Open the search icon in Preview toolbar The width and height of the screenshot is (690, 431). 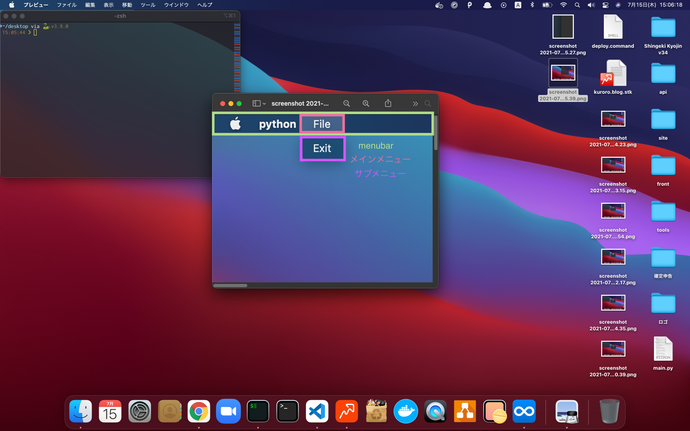click(x=428, y=103)
